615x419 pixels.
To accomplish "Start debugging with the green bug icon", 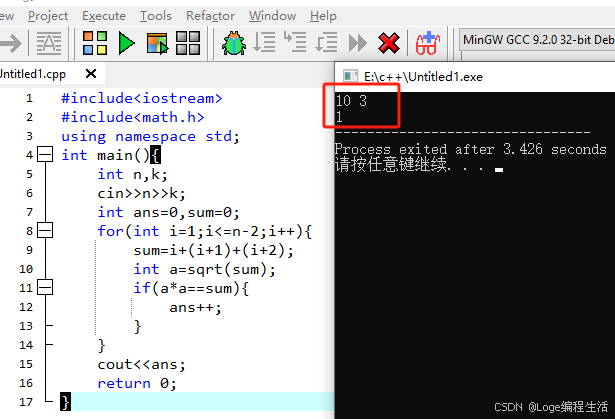I will pyautogui.click(x=234, y=43).
